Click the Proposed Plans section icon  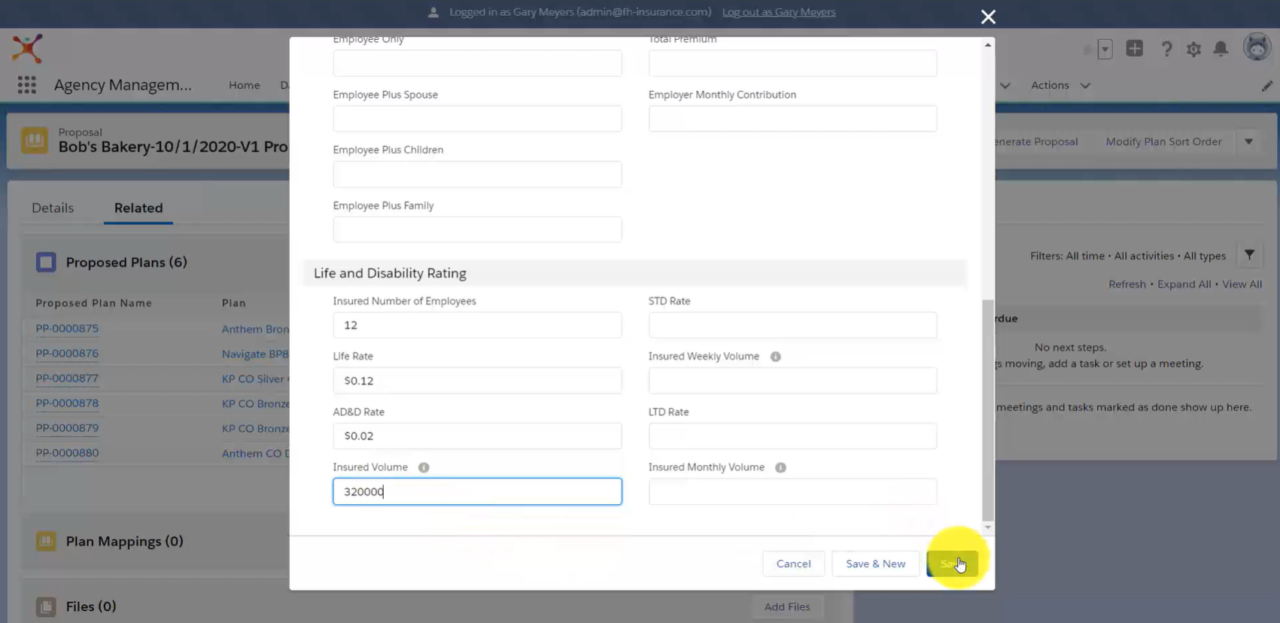(x=45, y=261)
